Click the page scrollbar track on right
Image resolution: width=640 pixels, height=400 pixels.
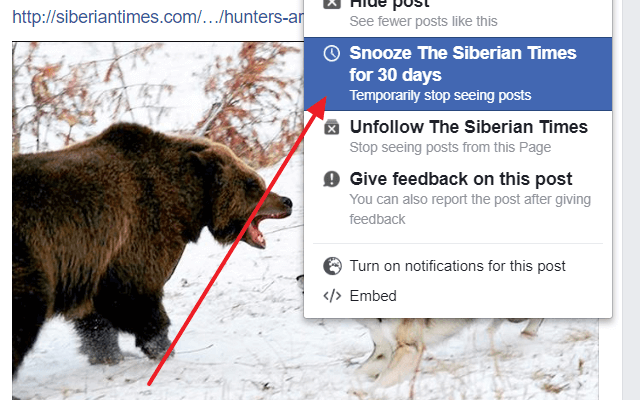[x=631, y=200]
